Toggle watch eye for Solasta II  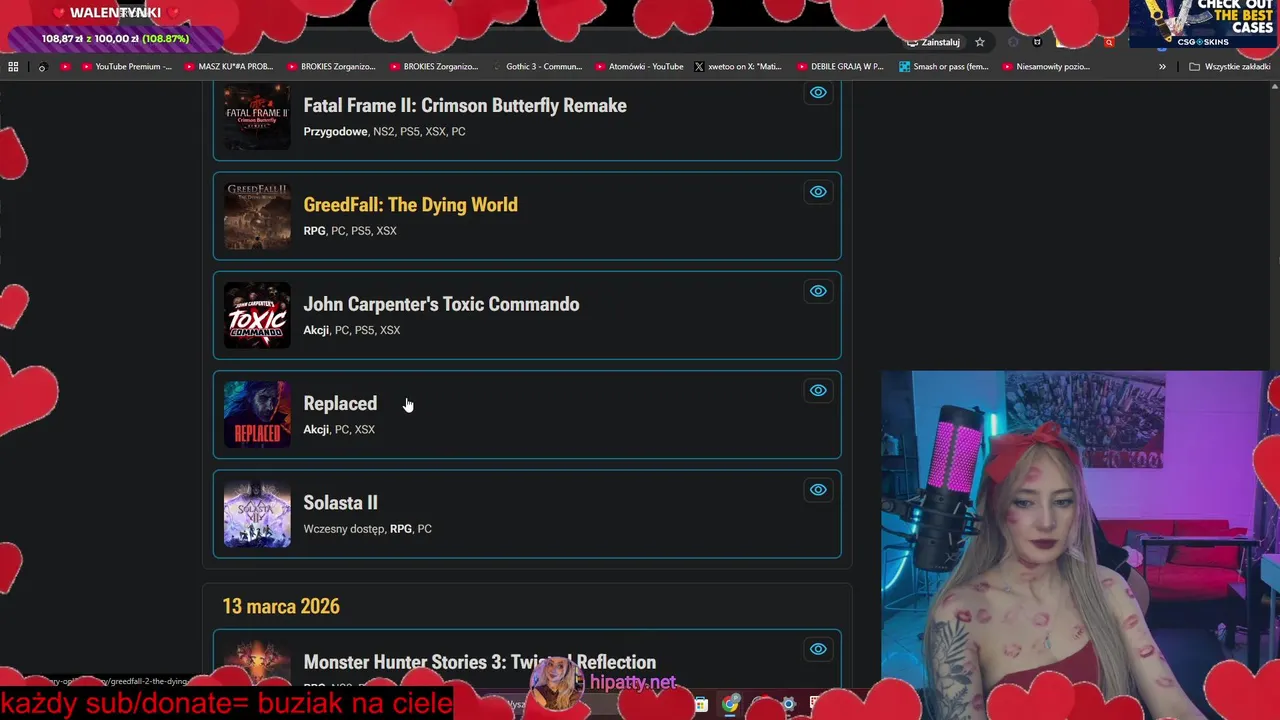click(x=818, y=489)
